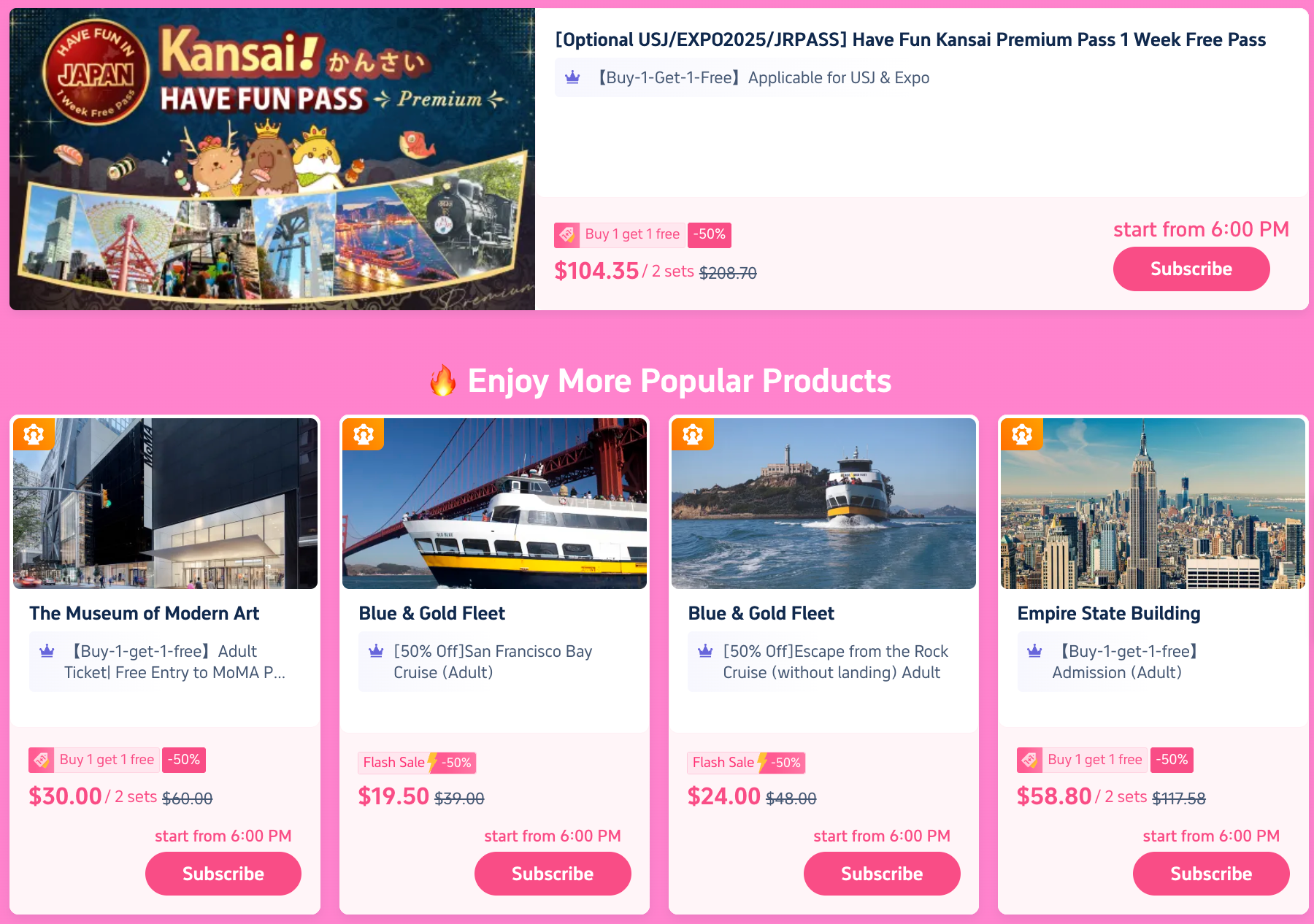Click coupon tag icon on MoMA price badge
1314x924 pixels.
(x=42, y=760)
